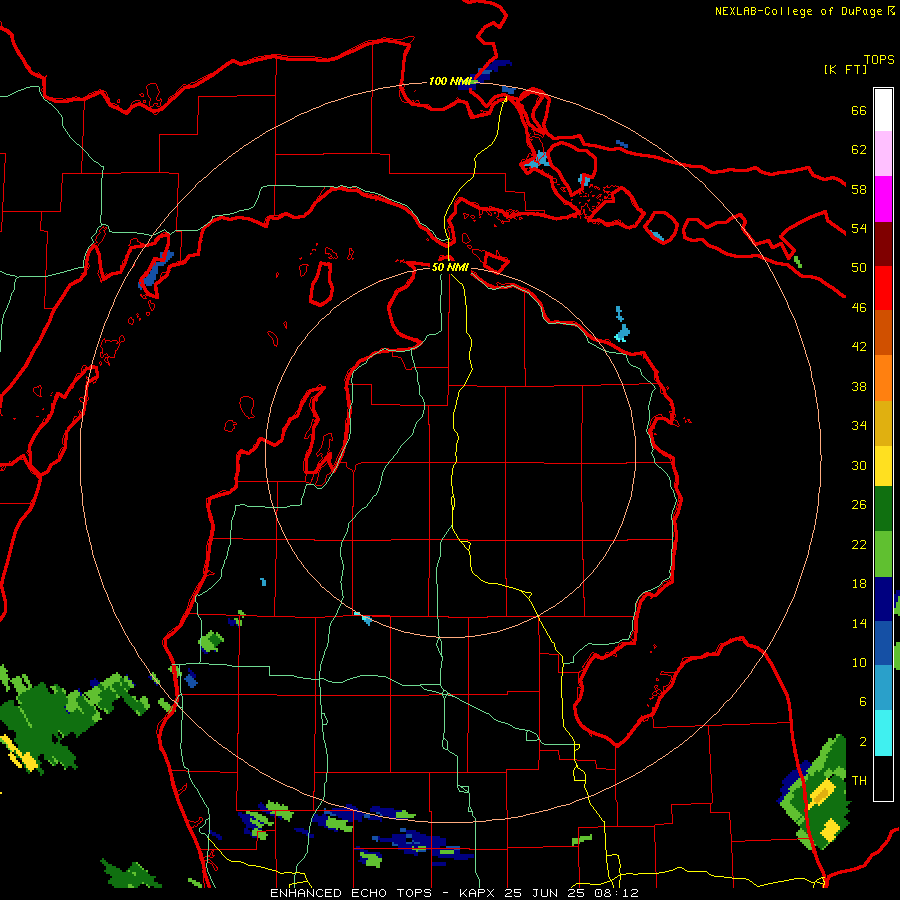Click the bright red legend color block

coord(883,288)
